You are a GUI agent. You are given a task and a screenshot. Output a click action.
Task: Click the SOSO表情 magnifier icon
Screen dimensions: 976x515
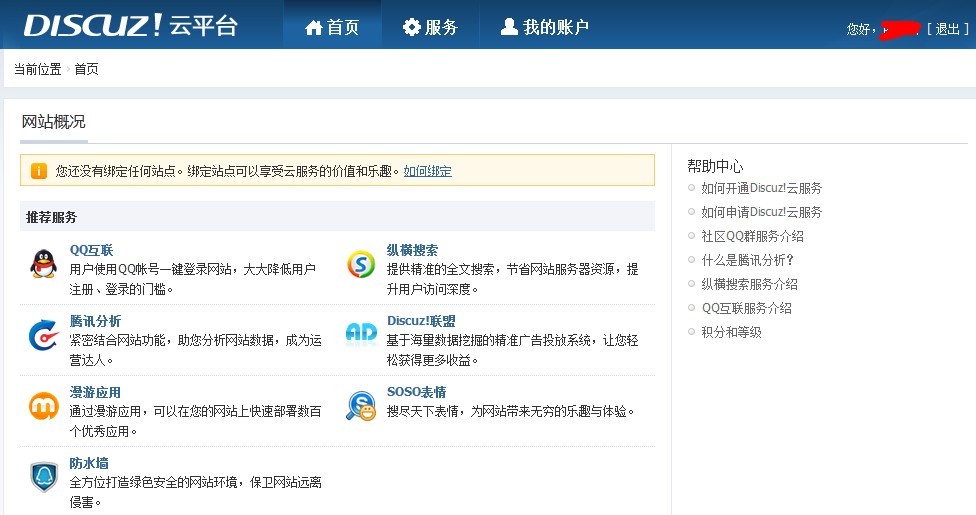362,405
